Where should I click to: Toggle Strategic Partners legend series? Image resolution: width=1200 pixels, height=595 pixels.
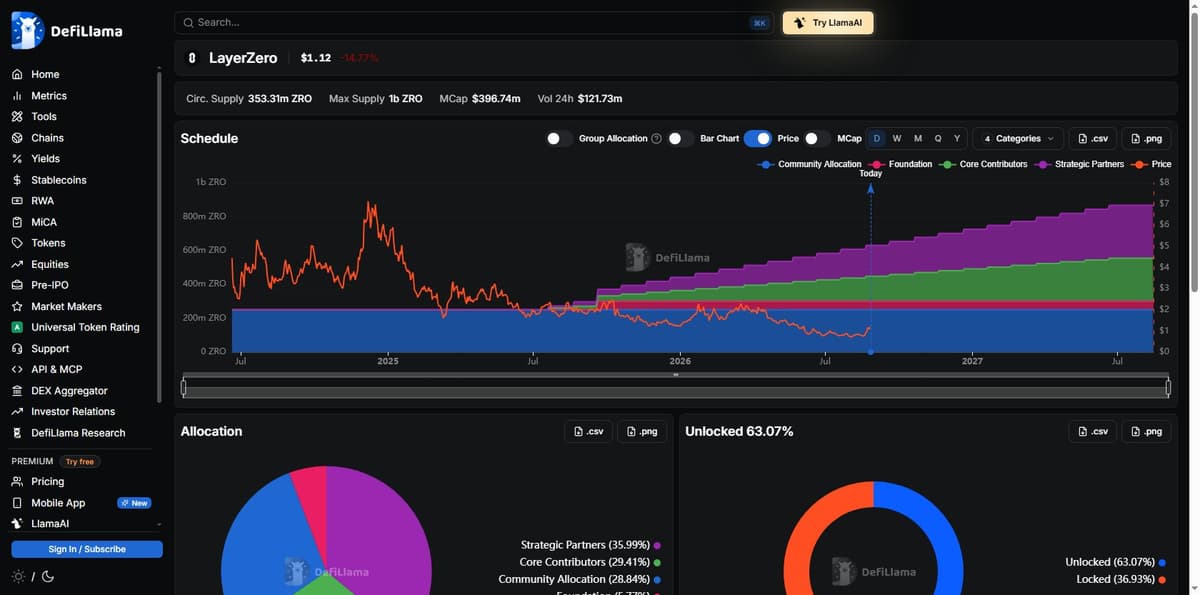[1079, 164]
